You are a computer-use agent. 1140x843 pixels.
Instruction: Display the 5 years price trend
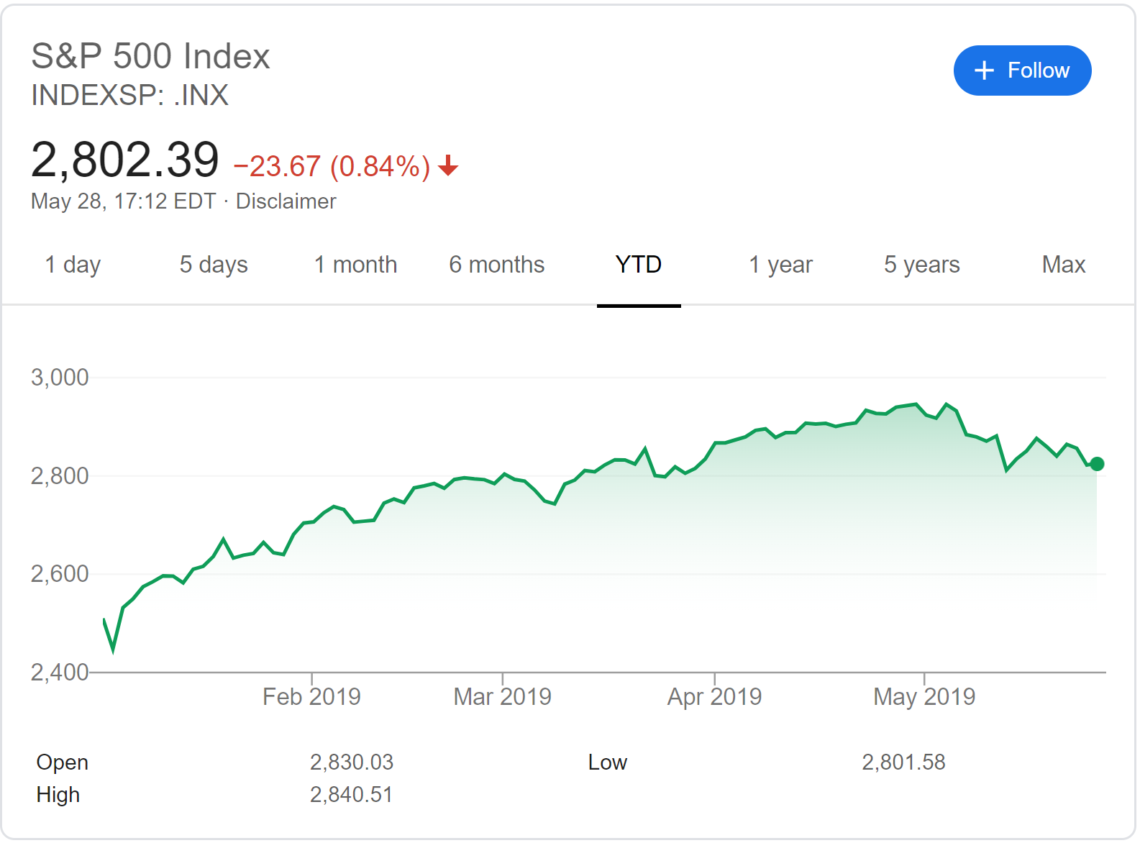pos(920,265)
